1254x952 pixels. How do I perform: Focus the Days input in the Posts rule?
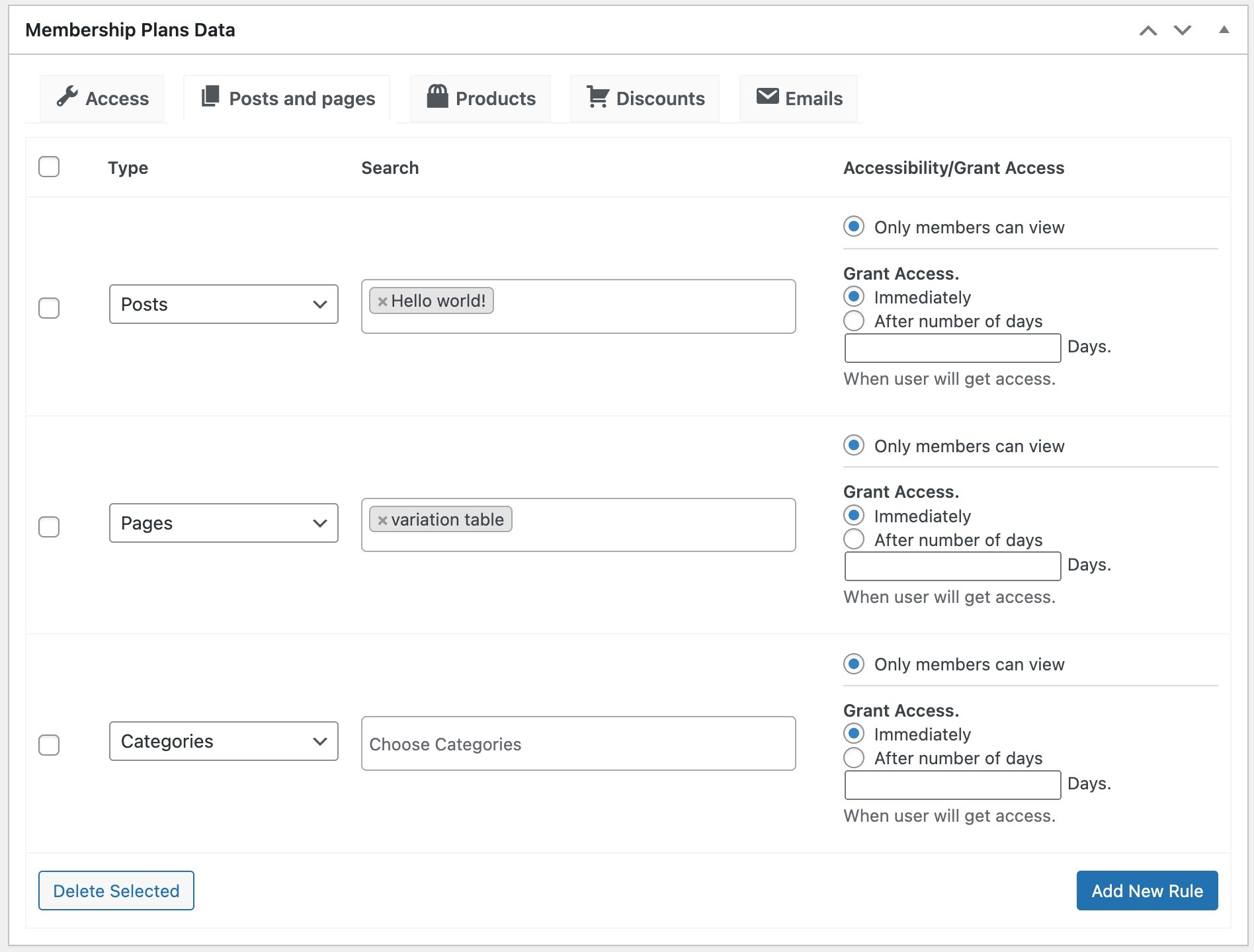(x=952, y=348)
